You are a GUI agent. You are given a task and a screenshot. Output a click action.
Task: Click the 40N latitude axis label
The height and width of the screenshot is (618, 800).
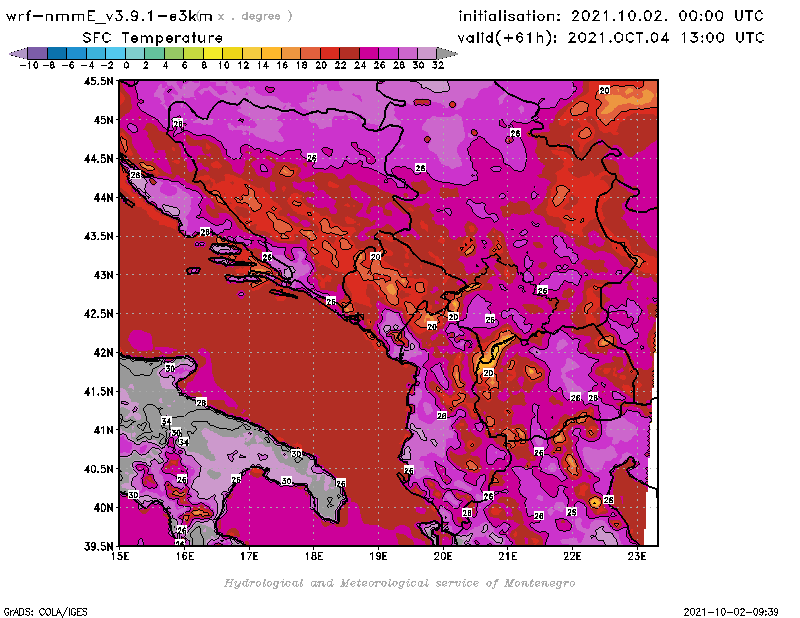click(x=104, y=508)
